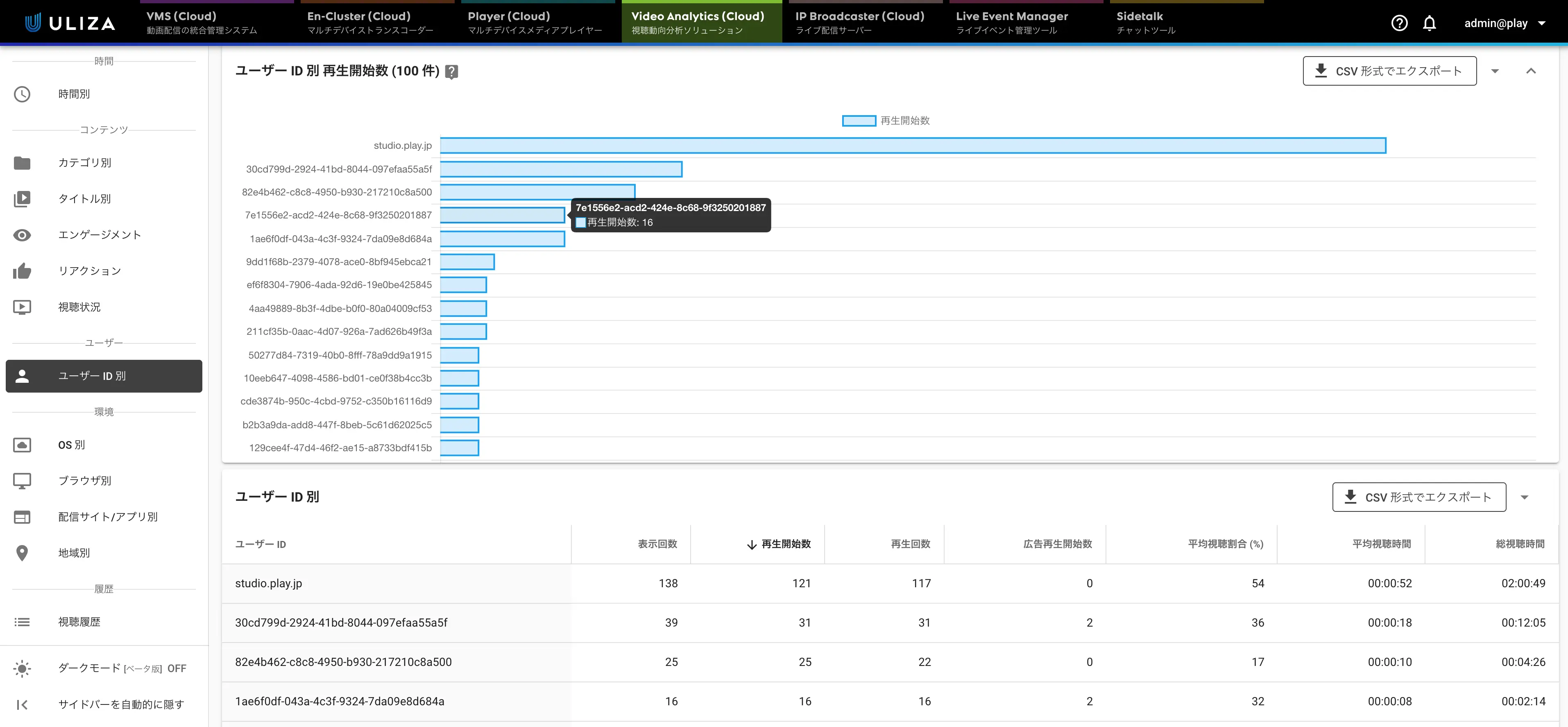Screen dimensions: 1568x727
Task: Switch to IP Broadcaster (Cloud) tab
Action: (866, 22)
